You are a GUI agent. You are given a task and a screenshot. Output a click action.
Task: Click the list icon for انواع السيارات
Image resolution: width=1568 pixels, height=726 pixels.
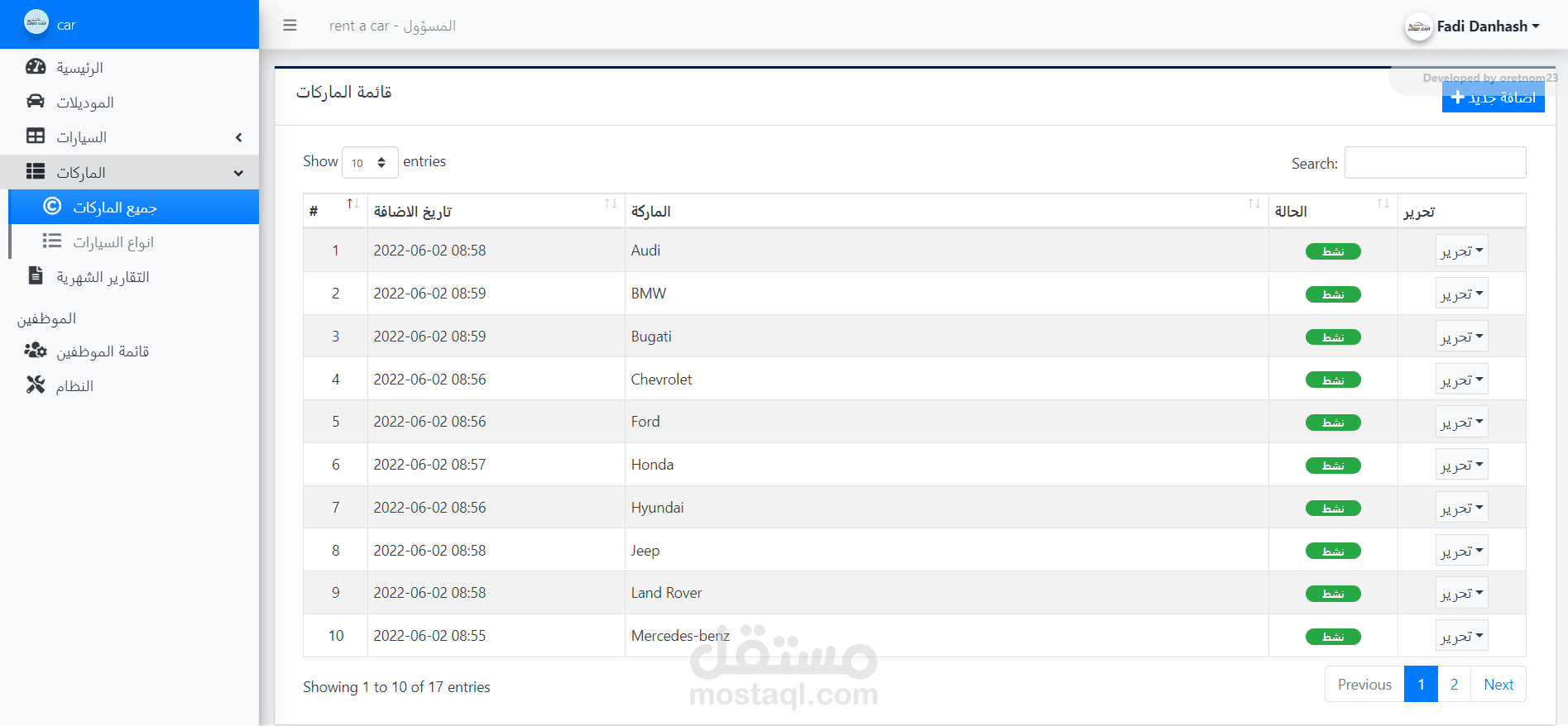52,241
